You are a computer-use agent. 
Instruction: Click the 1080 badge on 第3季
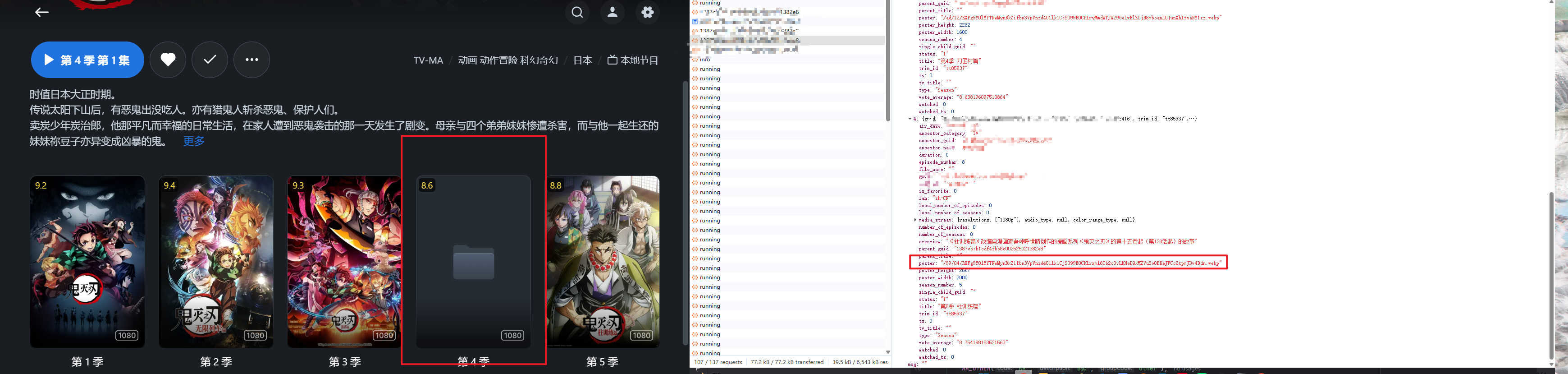pos(384,336)
